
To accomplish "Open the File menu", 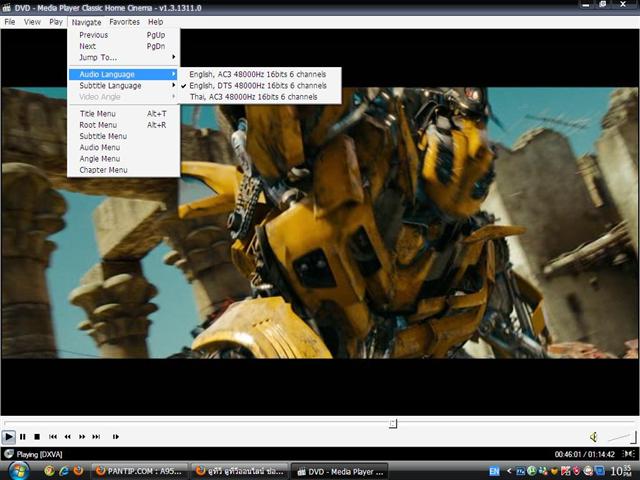I will pos(10,22).
